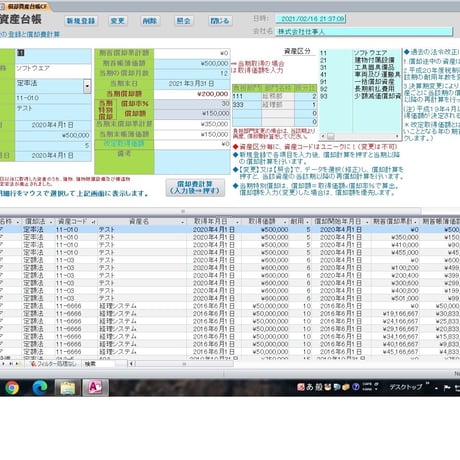The width and height of the screenshot is (460, 460).
Task: Click the 閉じる button
Action: click(219, 21)
